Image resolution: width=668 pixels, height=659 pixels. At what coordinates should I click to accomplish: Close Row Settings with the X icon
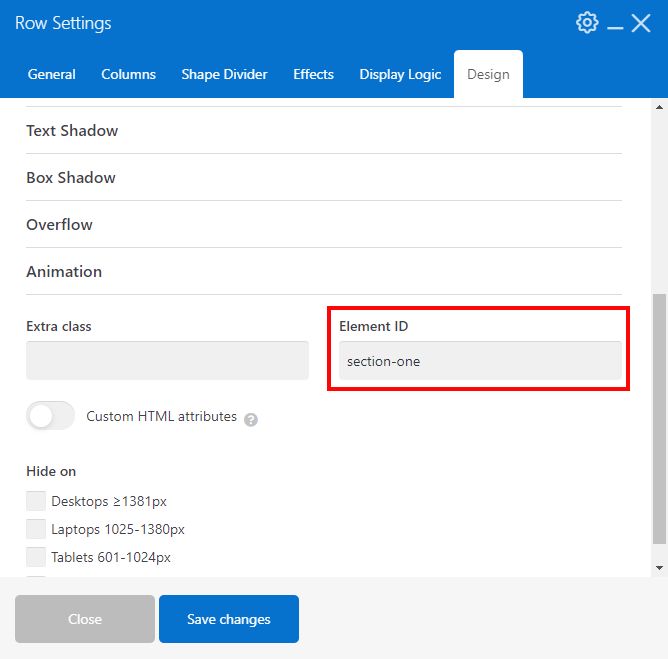click(x=641, y=23)
